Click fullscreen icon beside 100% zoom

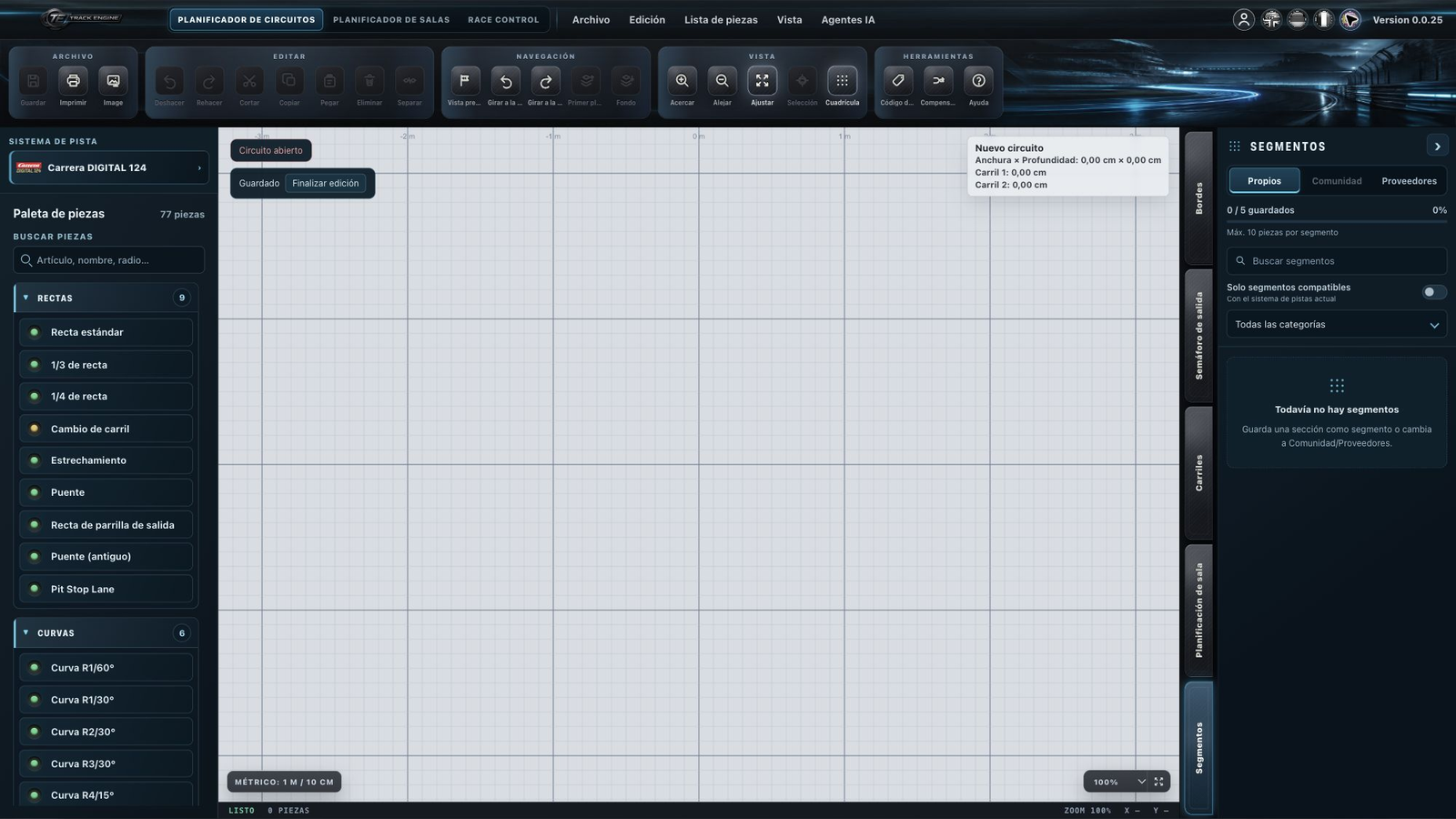(1158, 782)
